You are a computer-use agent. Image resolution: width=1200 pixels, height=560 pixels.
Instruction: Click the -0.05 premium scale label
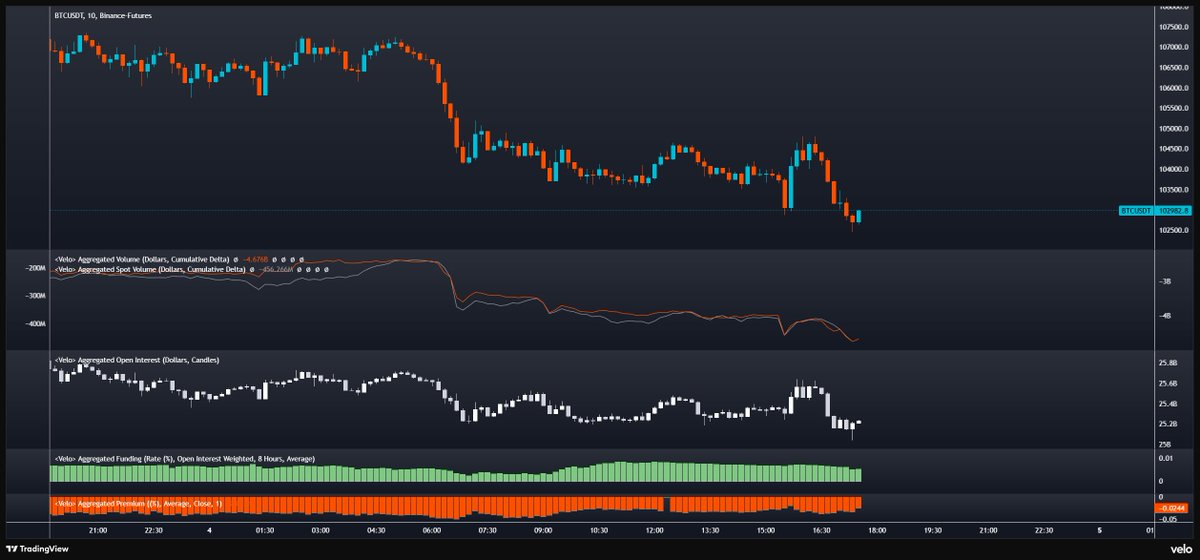click(x=1168, y=521)
